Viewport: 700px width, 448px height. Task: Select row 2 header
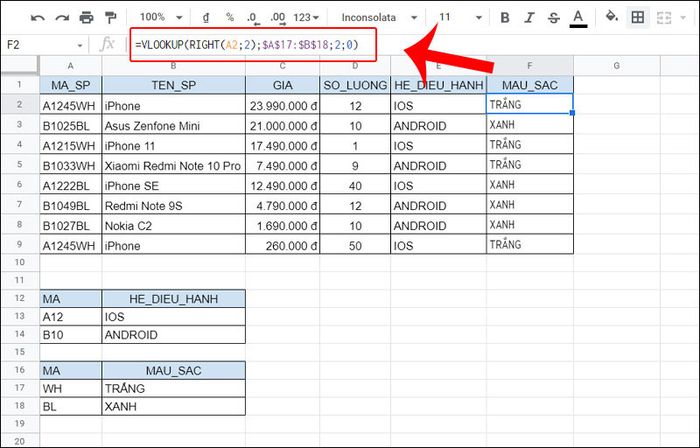20,104
